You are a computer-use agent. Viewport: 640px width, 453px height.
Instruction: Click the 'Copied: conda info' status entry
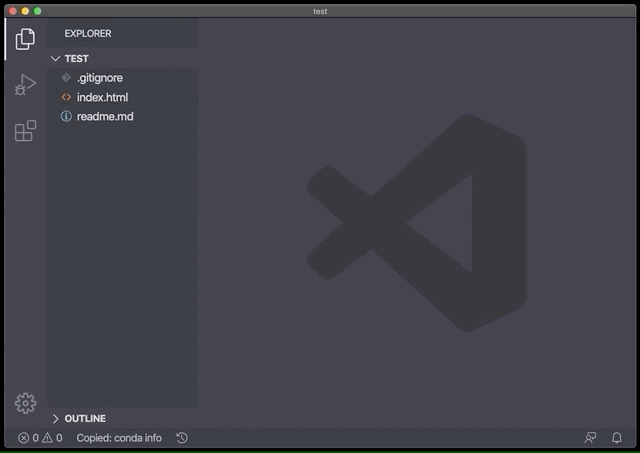pos(119,438)
